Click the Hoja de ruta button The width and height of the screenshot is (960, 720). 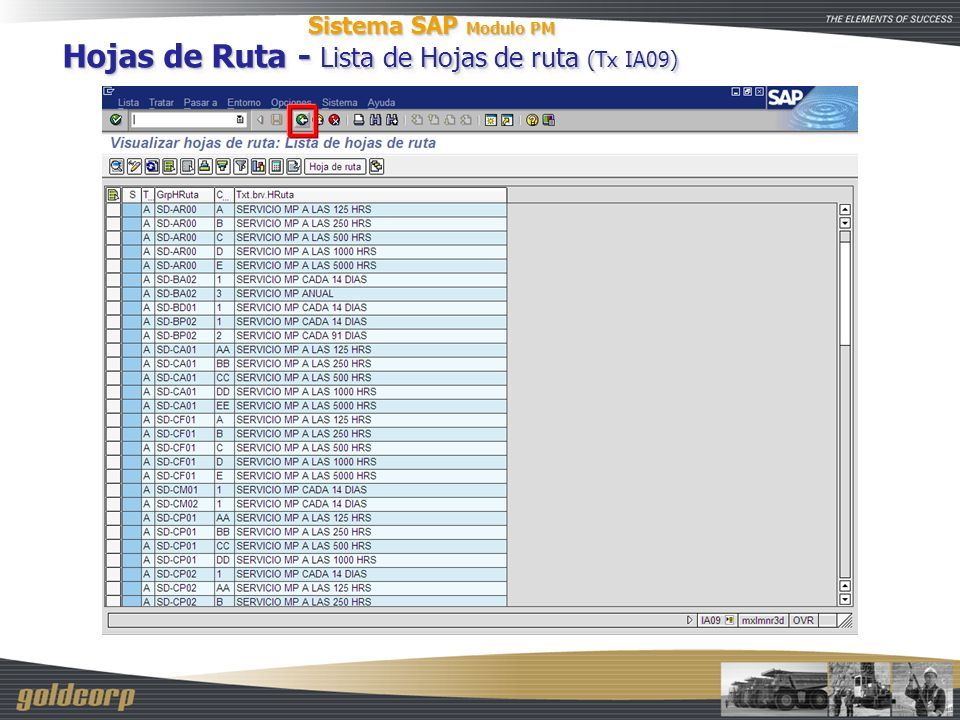[x=335, y=167]
